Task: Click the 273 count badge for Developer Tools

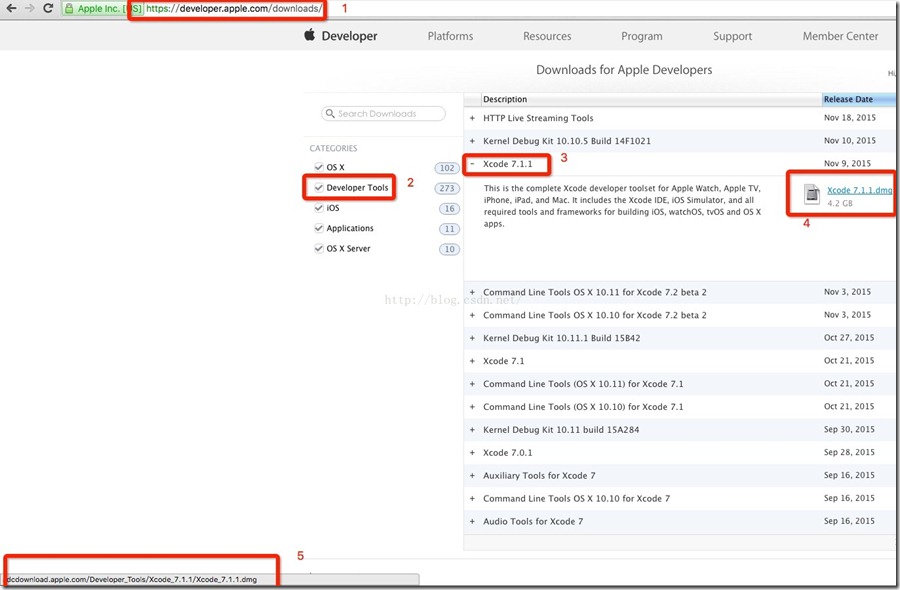Action: [447, 188]
